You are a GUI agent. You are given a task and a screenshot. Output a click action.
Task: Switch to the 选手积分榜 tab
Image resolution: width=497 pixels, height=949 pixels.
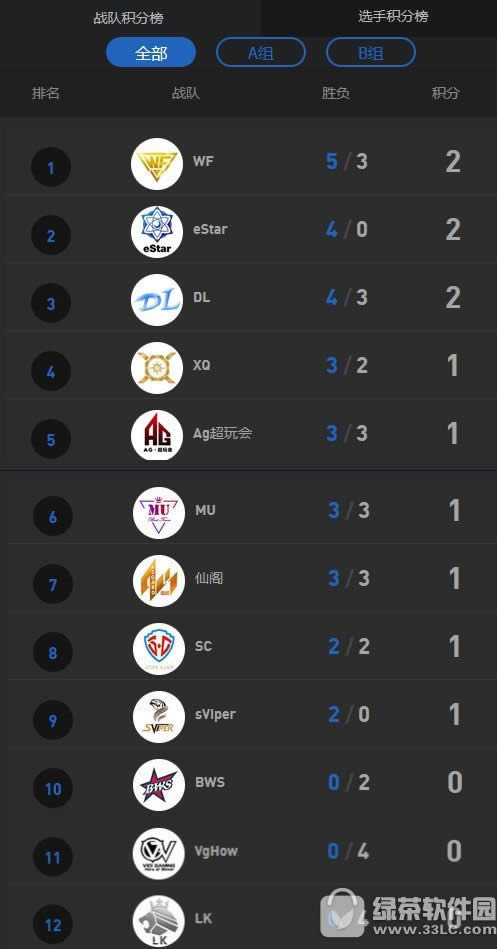point(393,16)
